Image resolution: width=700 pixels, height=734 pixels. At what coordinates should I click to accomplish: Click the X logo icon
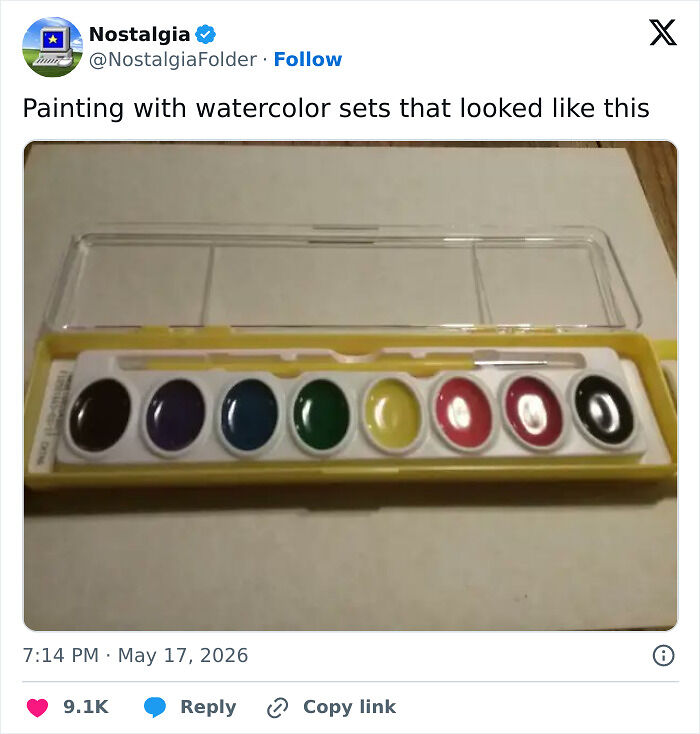tap(663, 32)
